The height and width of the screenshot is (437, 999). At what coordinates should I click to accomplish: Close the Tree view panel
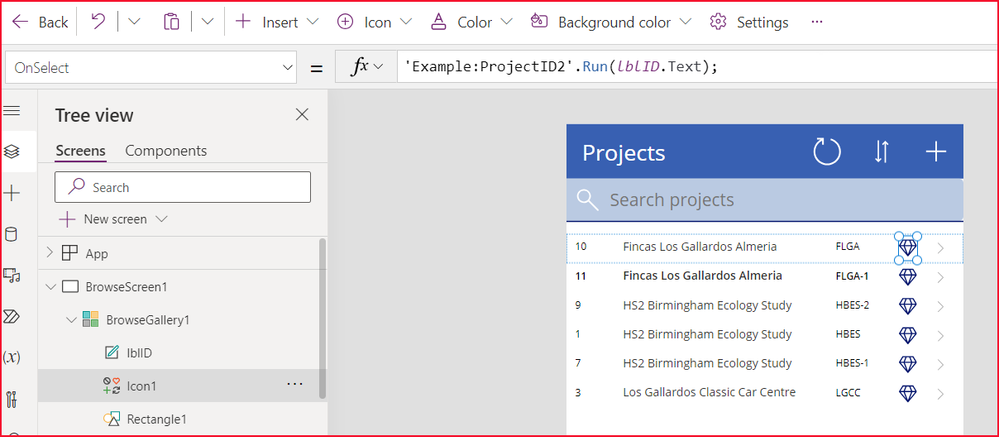point(302,115)
